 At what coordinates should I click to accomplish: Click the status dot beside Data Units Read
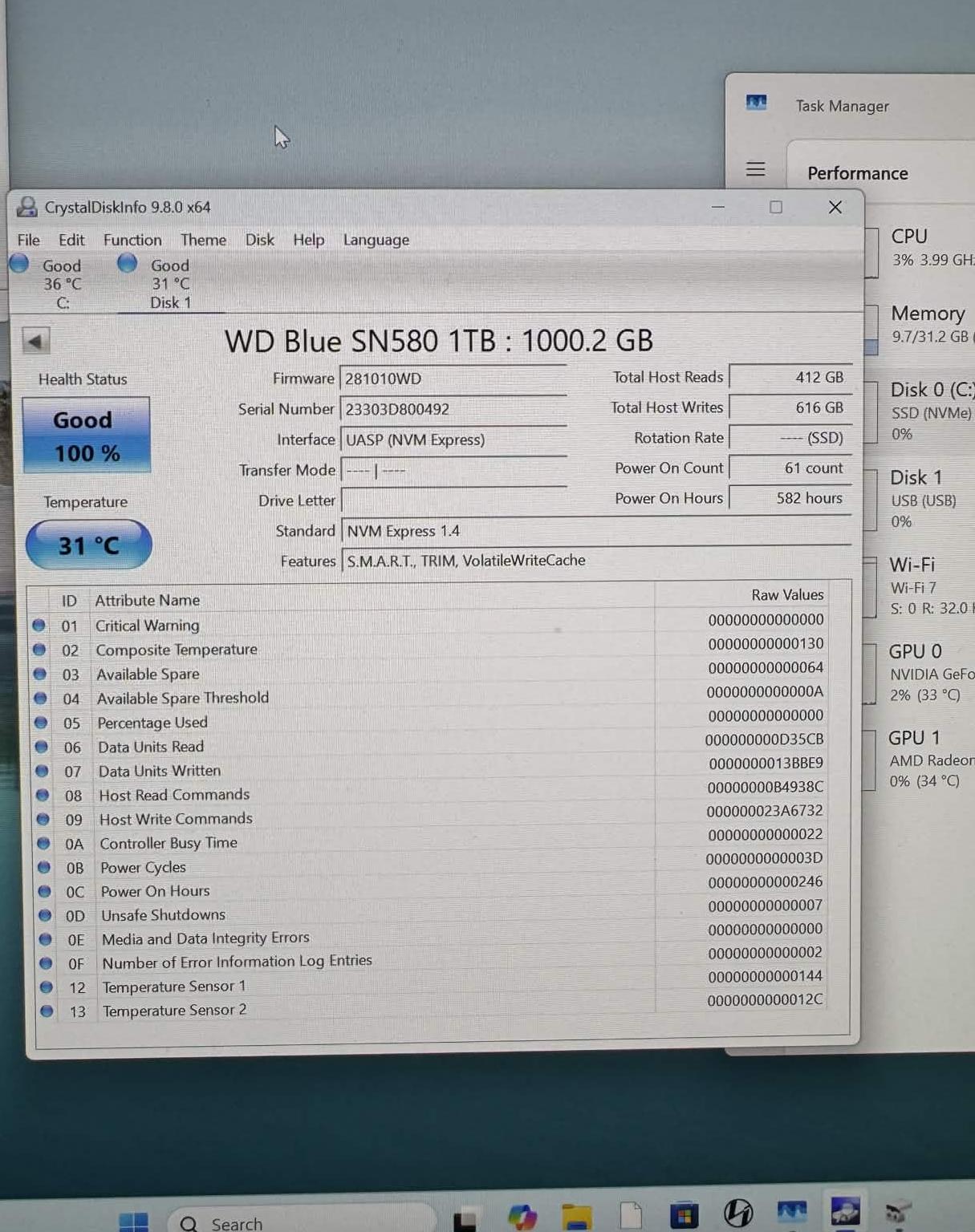coord(42,747)
